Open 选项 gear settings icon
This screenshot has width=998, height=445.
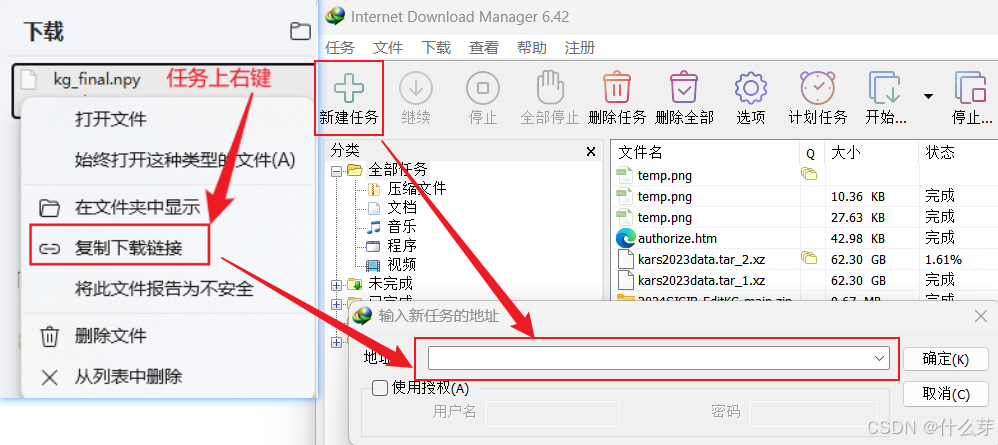coord(750,88)
